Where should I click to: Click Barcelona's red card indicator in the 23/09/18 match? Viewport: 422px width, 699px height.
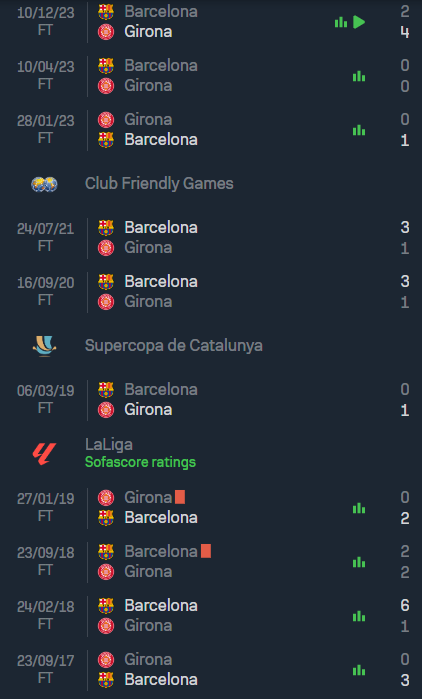[206, 551]
